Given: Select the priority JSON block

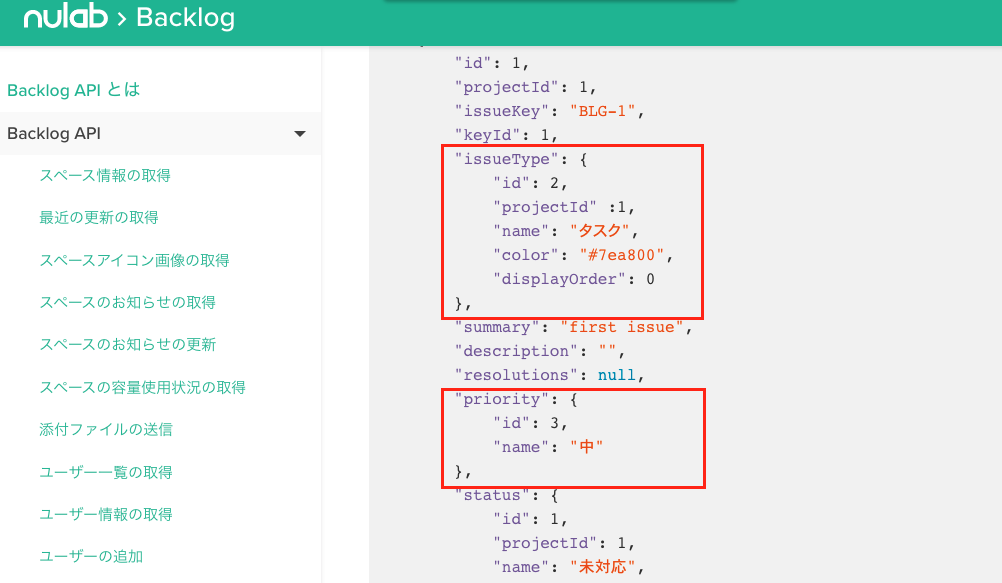Looking at the screenshot, I should pyautogui.click(x=573, y=438).
